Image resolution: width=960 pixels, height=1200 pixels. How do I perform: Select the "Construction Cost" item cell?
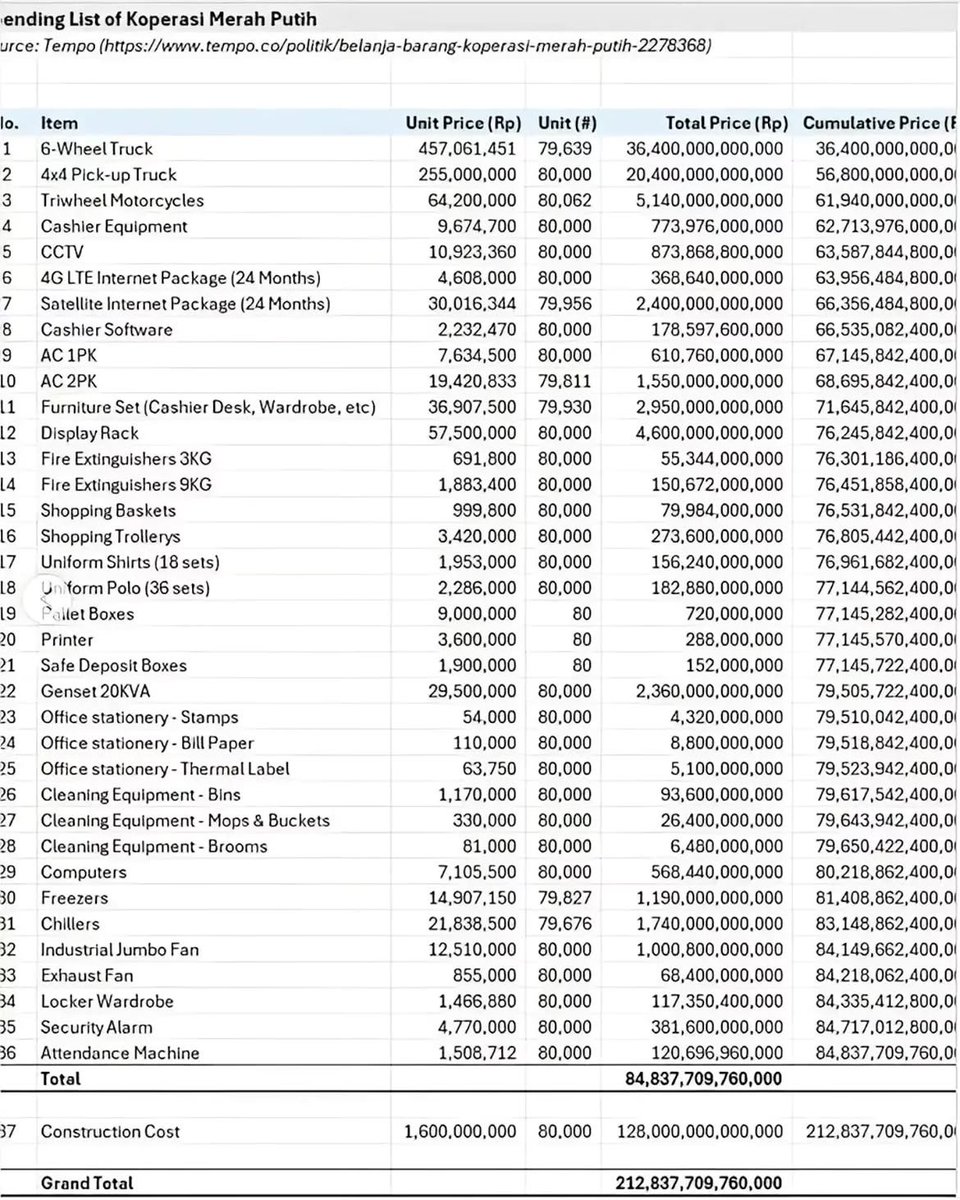pyautogui.click(x=111, y=1132)
